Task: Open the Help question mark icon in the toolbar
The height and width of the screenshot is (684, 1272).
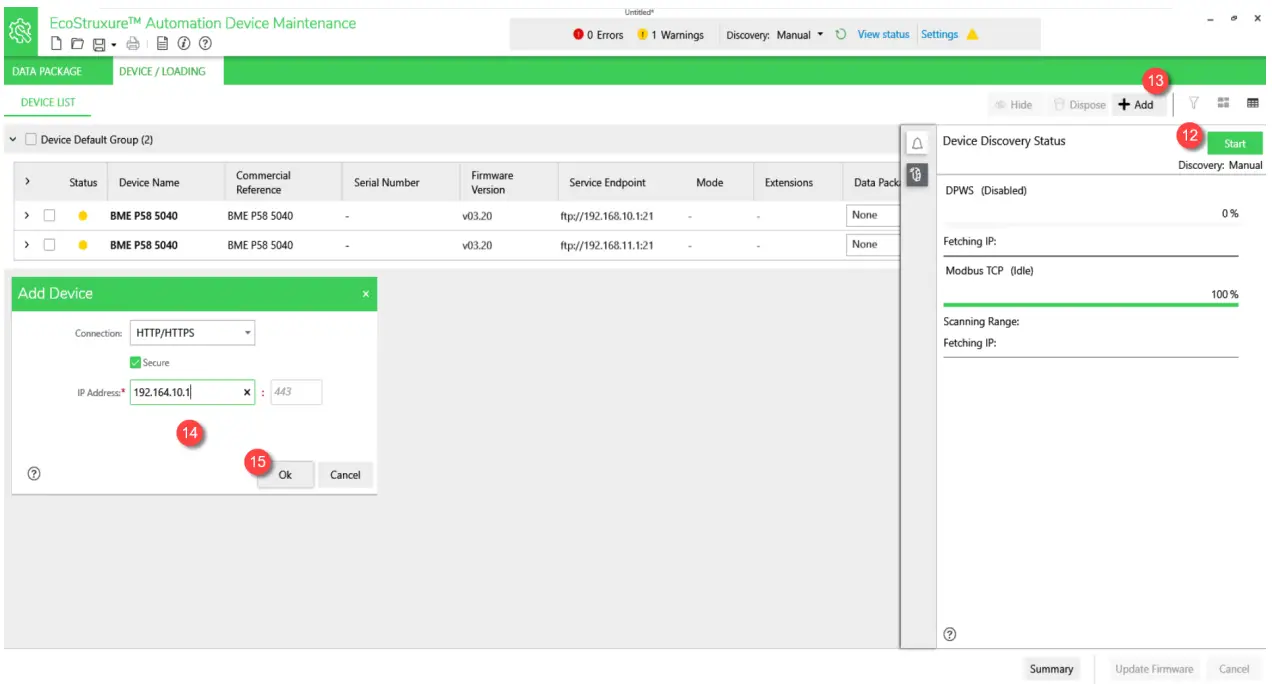Action: coord(205,44)
